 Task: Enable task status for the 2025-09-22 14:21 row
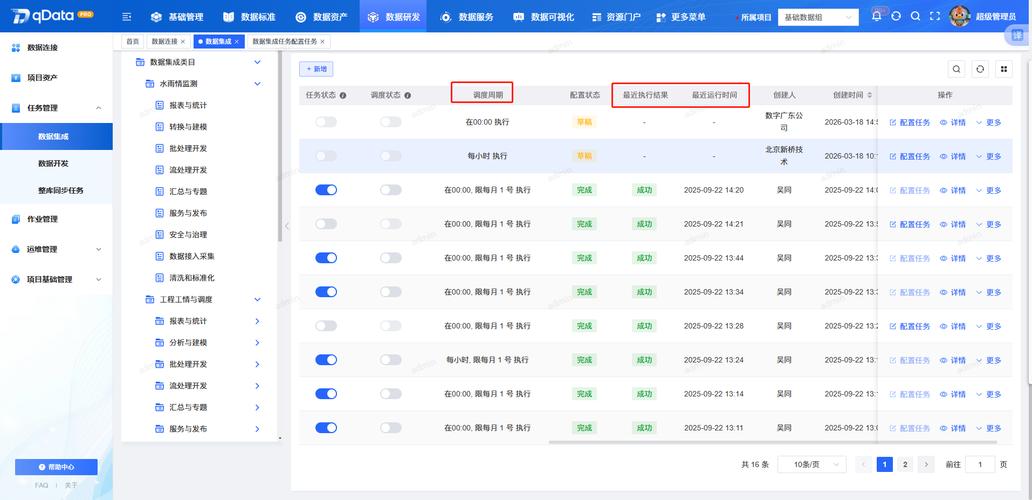326,224
